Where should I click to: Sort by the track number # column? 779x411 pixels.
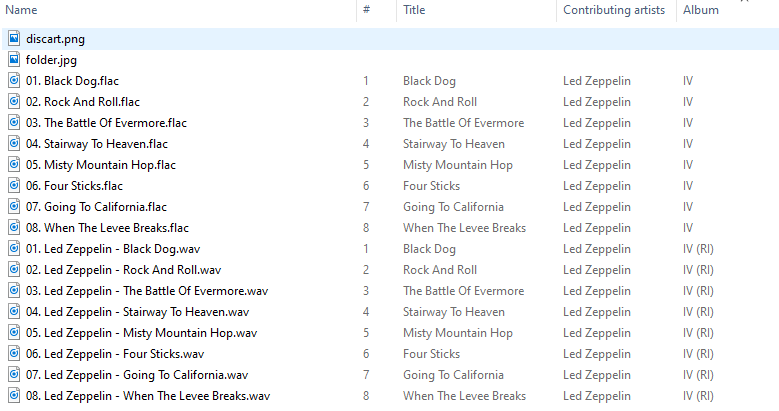(x=366, y=10)
